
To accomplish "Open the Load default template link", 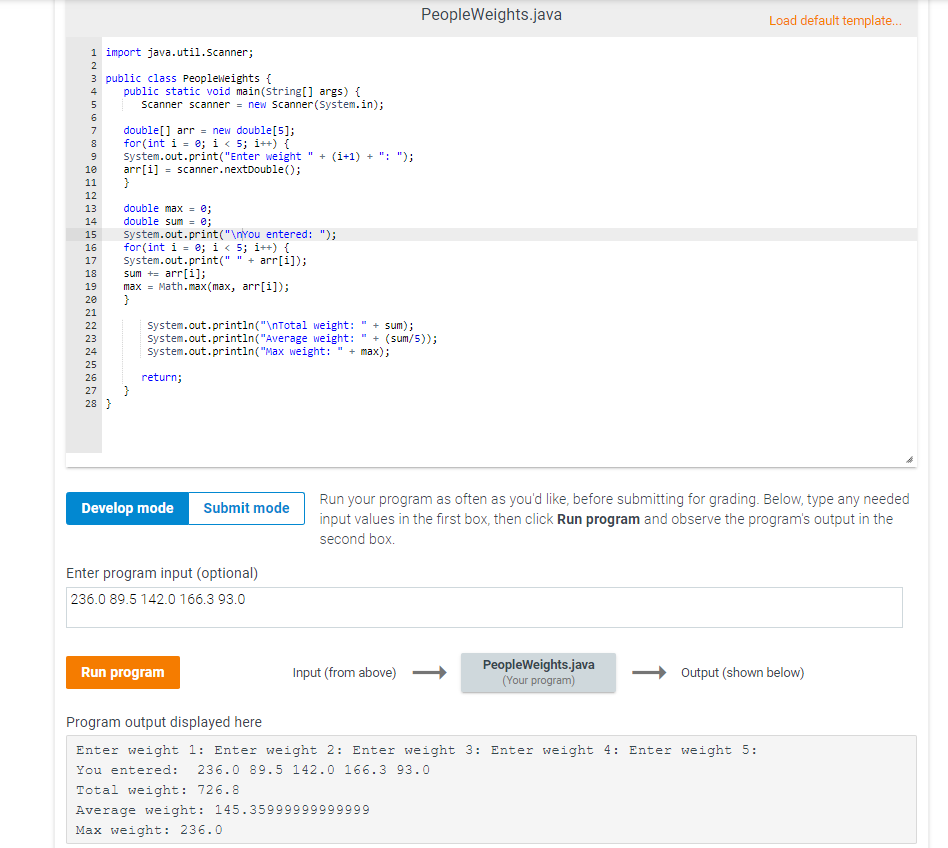I will click(835, 20).
